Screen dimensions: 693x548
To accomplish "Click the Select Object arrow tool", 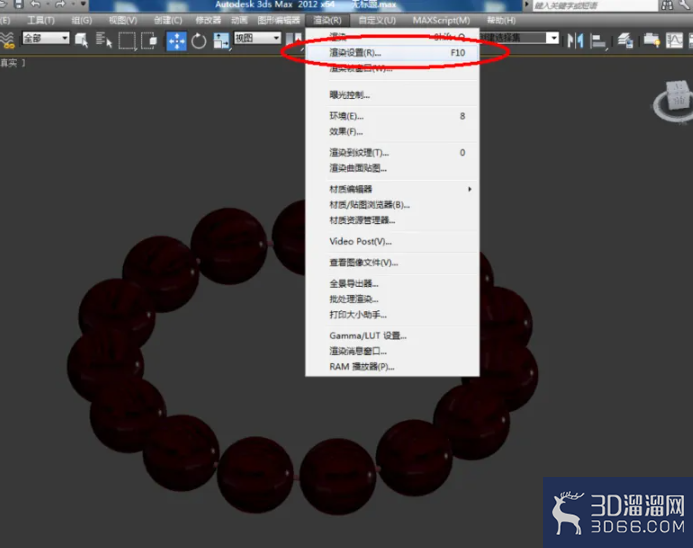I will point(81,40).
